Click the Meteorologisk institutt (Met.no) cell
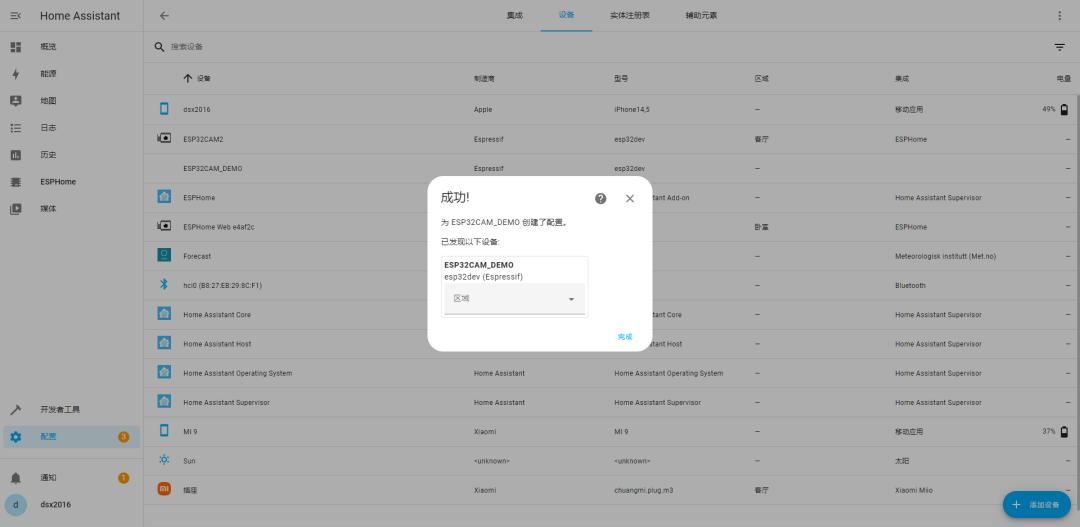 946,256
